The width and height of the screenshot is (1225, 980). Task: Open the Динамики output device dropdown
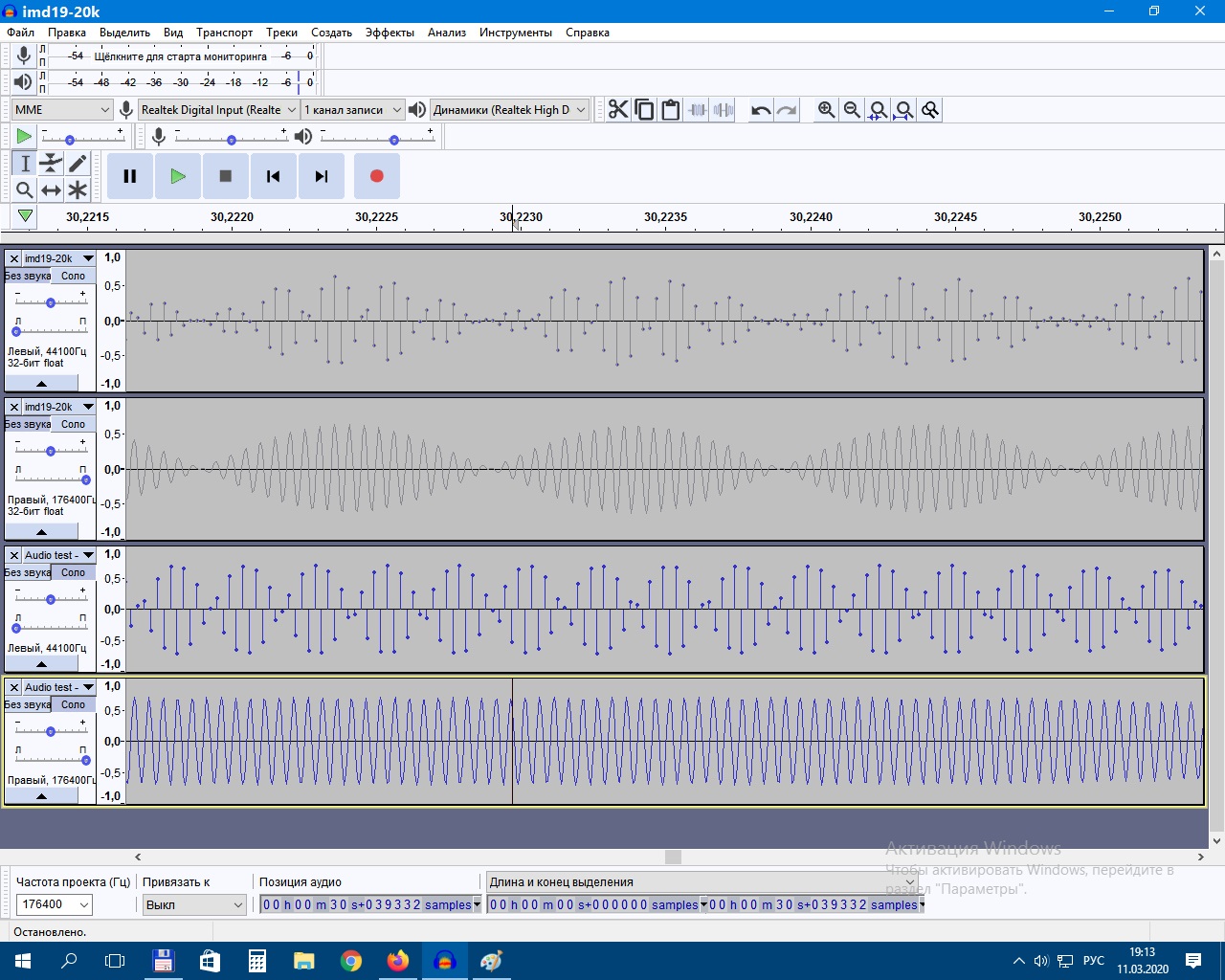[509, 110]
